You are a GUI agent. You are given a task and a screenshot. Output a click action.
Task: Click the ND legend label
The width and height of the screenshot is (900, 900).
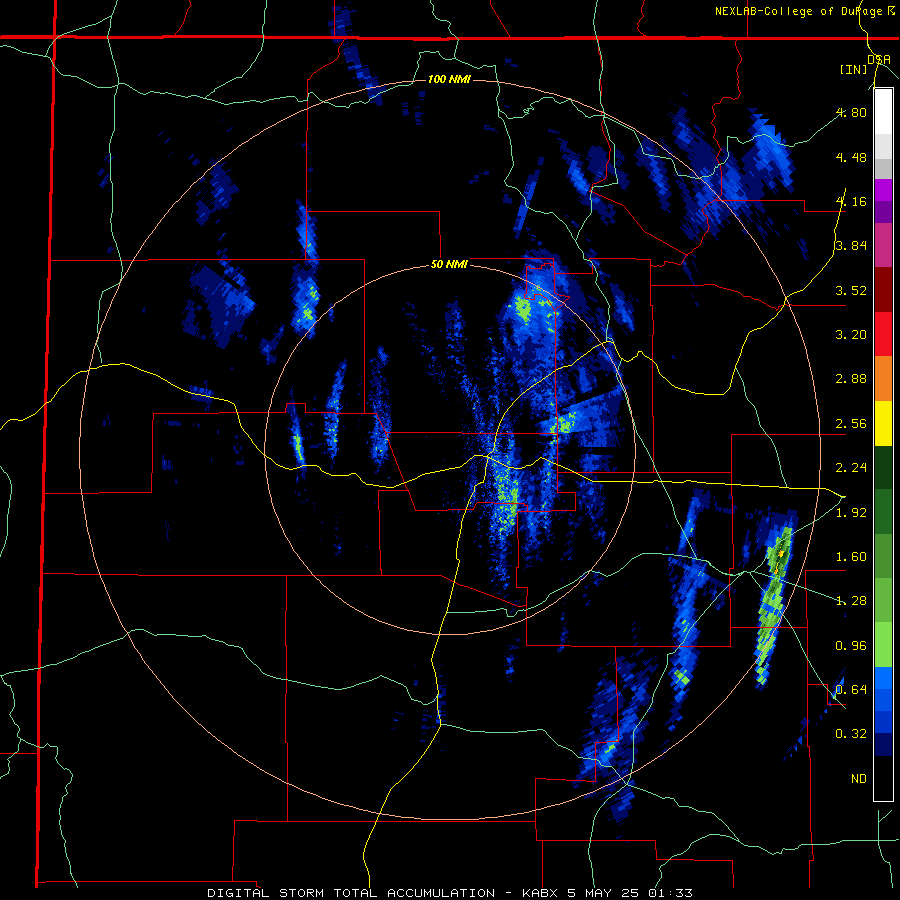[x=859, y=779]
